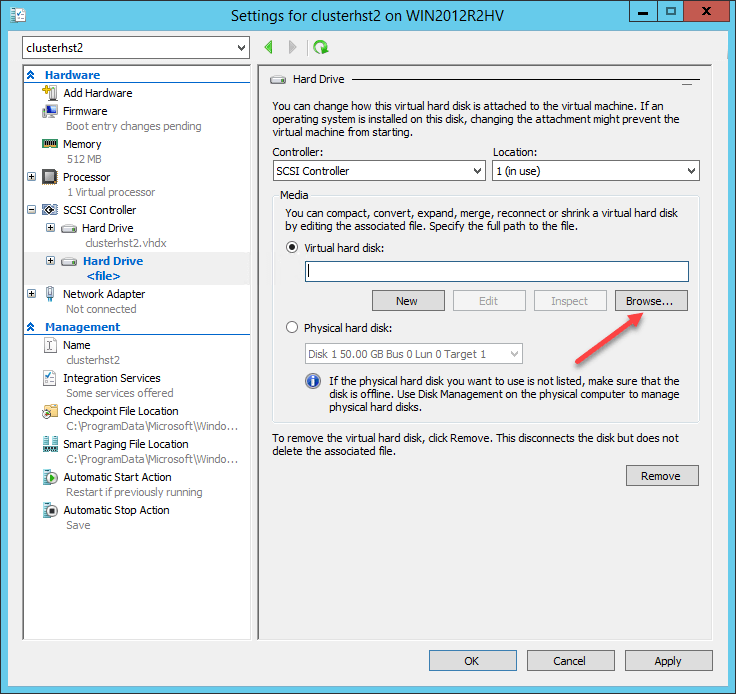Viewport: 736px width, 694px height.
Task: Click the Automatic Start Action icon
Action: pos(50,477)
